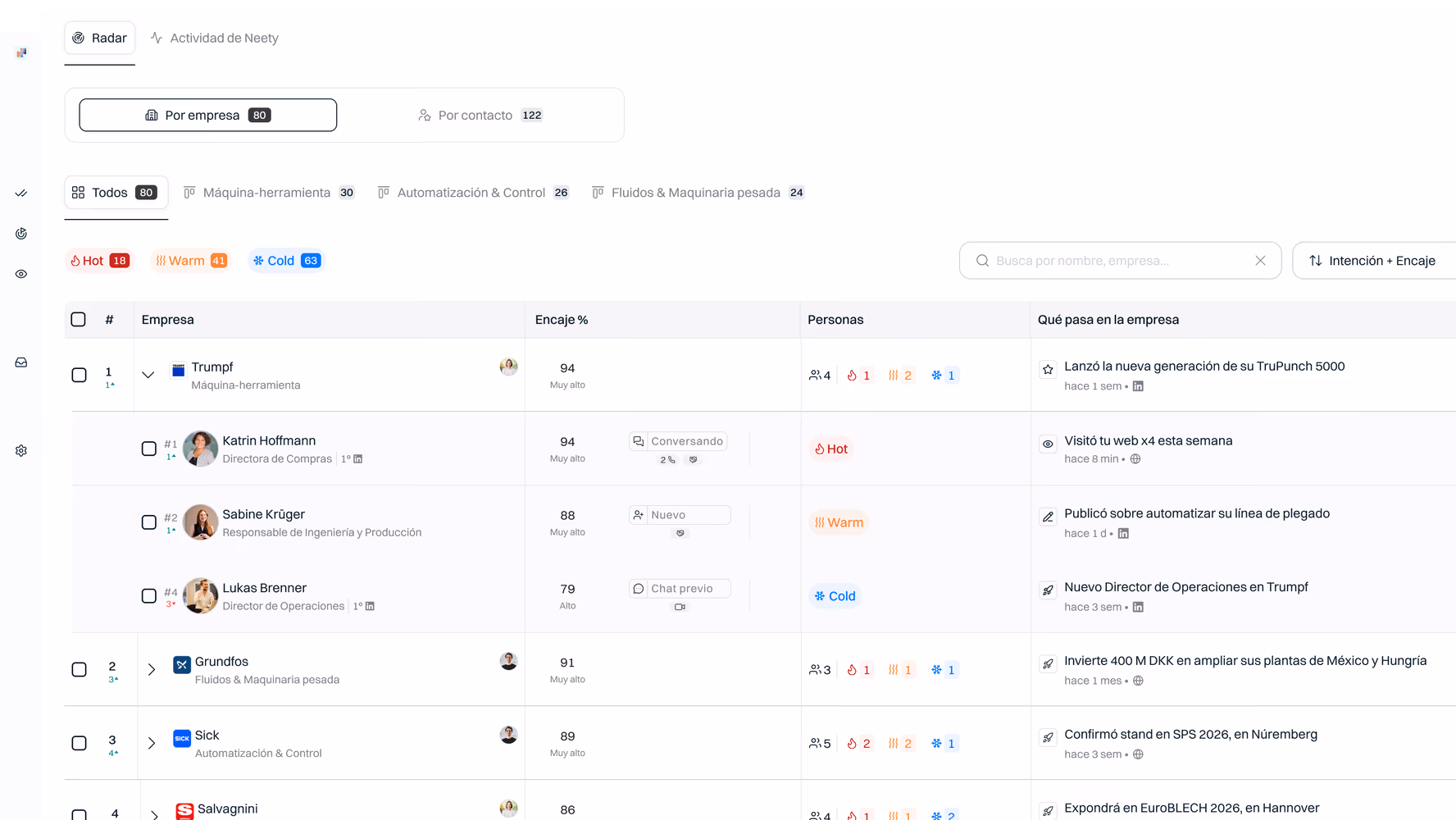1456x820 pixels.
Task: Click the Sick company logo
Action: click(x=182, y=738)
